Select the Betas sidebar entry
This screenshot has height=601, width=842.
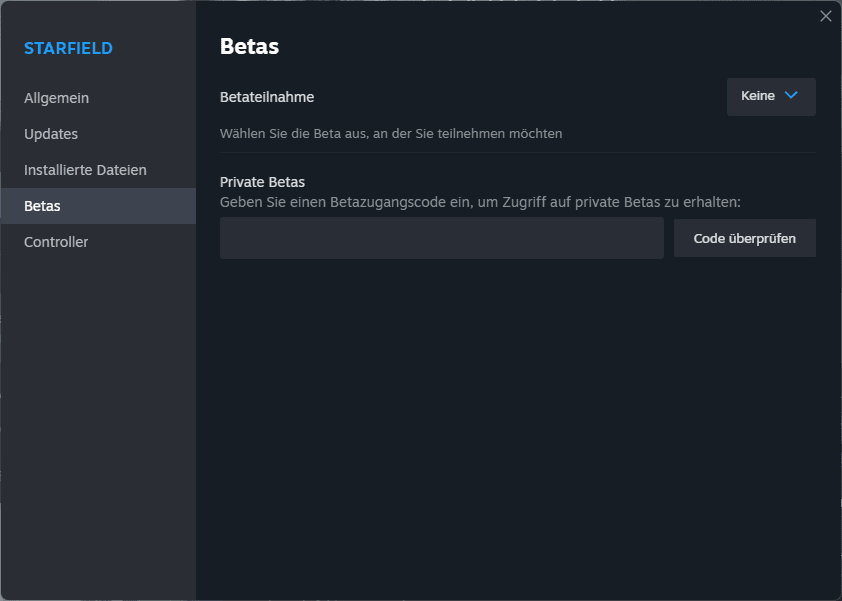[98, 206]
